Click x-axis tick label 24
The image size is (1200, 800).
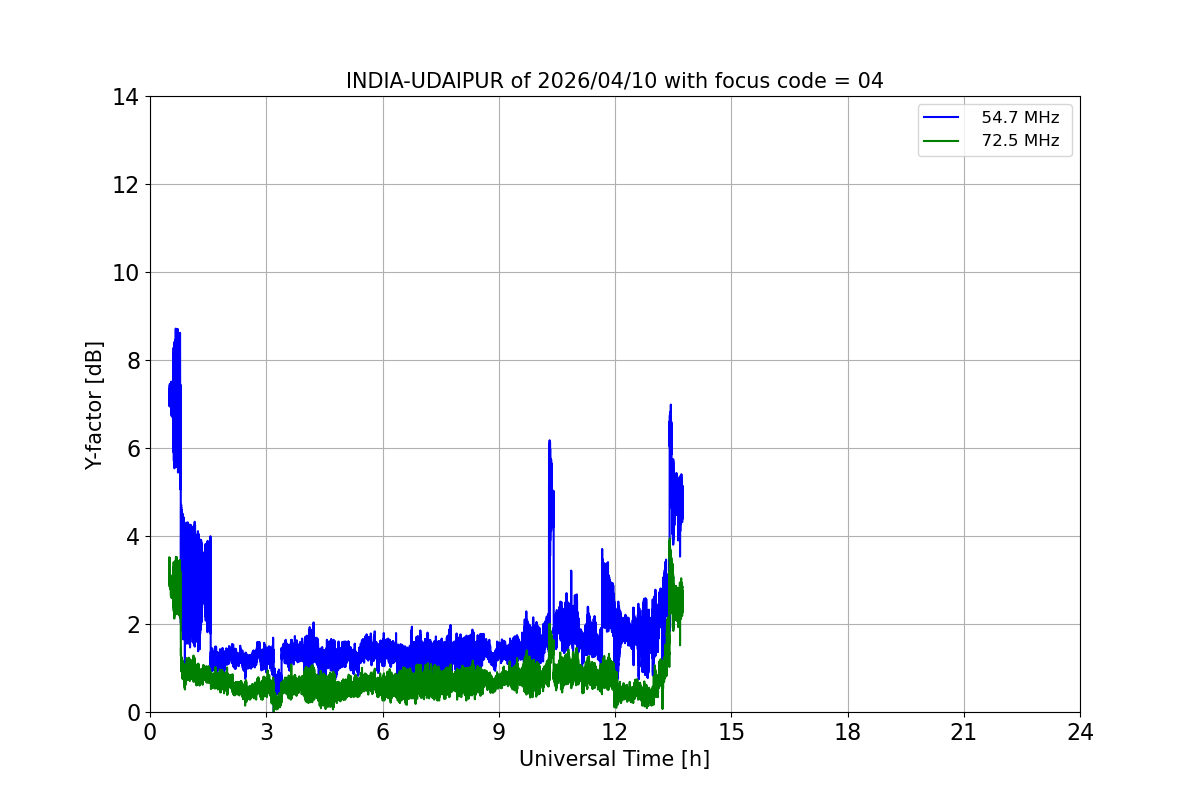click(1080, 732)
